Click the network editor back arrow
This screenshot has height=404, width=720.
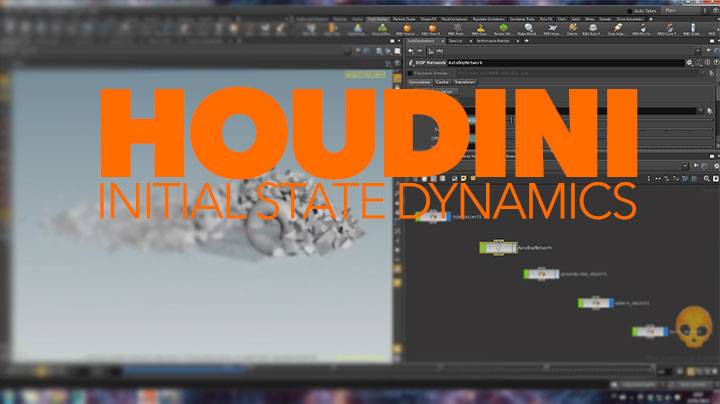(411, 51)
